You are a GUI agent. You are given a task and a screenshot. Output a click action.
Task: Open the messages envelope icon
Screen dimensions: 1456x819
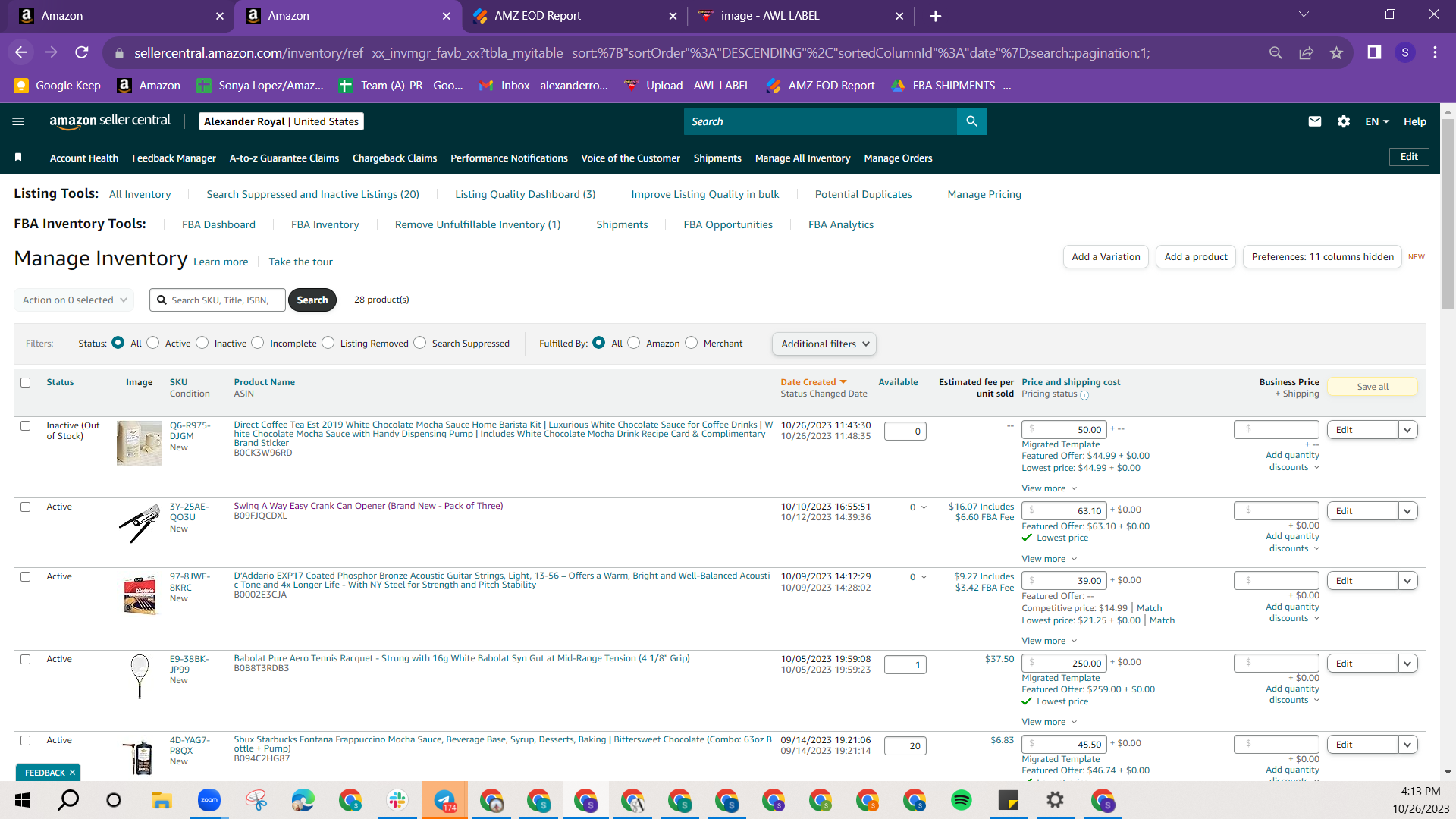coord(1315,121)
